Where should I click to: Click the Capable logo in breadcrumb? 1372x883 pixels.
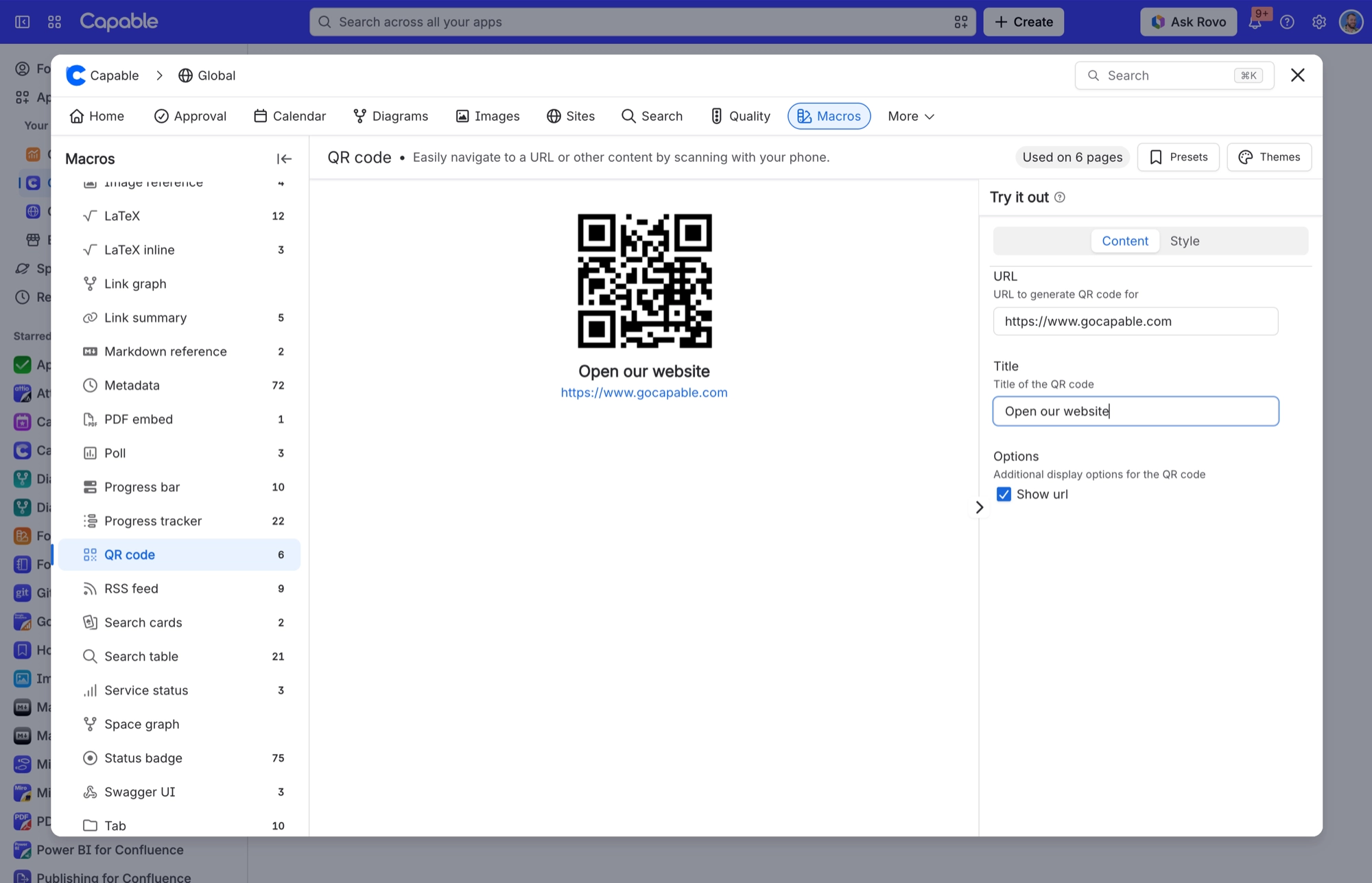click(76, 75)
